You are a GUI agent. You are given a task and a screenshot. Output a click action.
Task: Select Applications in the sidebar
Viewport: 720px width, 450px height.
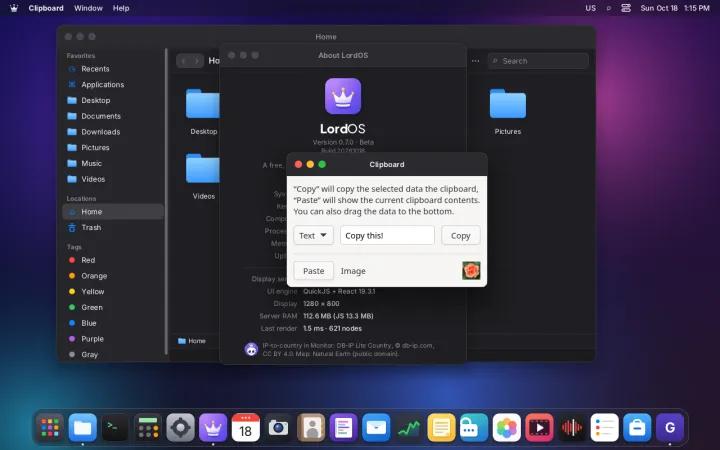(113, 84)
